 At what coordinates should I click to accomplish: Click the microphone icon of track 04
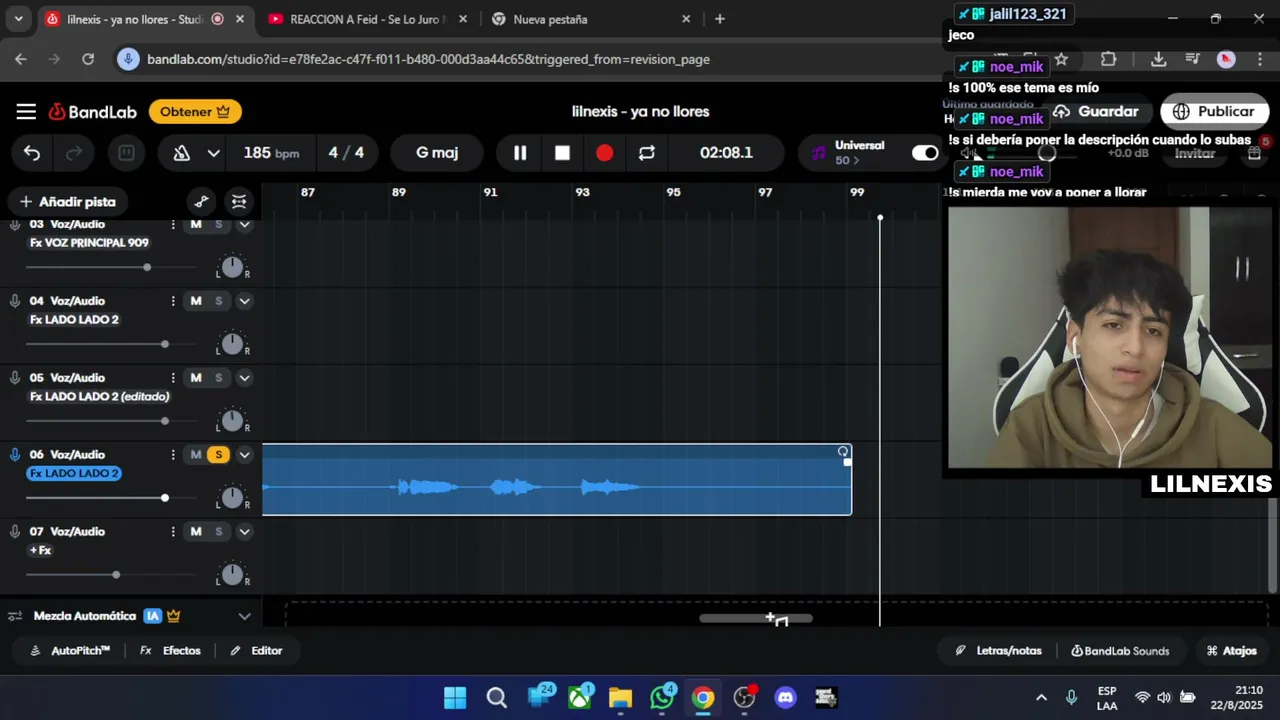pos(15,301)
